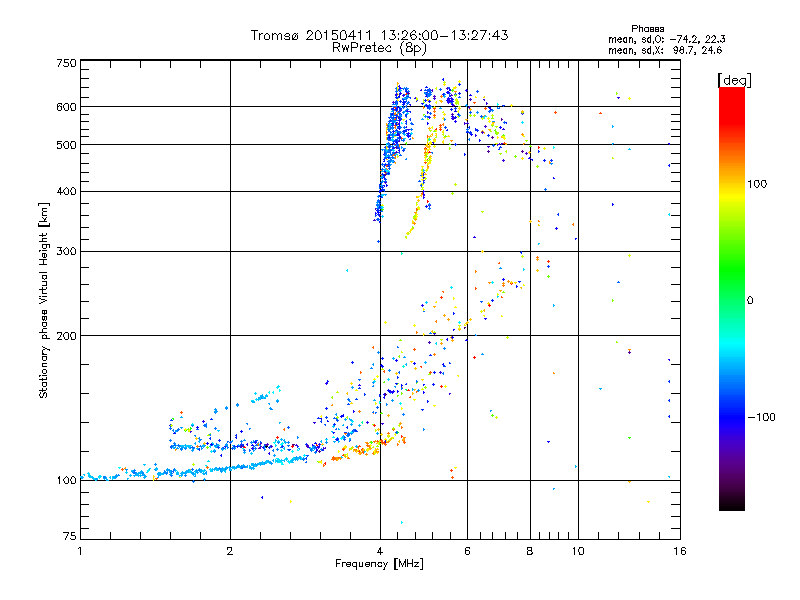Click the colorbar tick label '100'
The image size is (800, 600).
tap(757, 184)
